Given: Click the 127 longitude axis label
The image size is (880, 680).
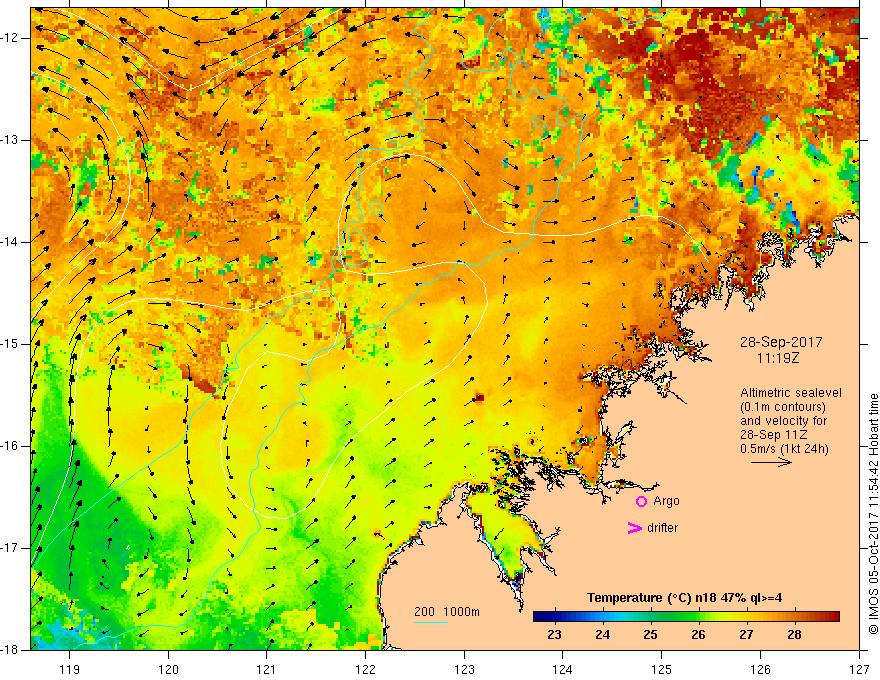Looking at the screenshot, I should 859,670.
